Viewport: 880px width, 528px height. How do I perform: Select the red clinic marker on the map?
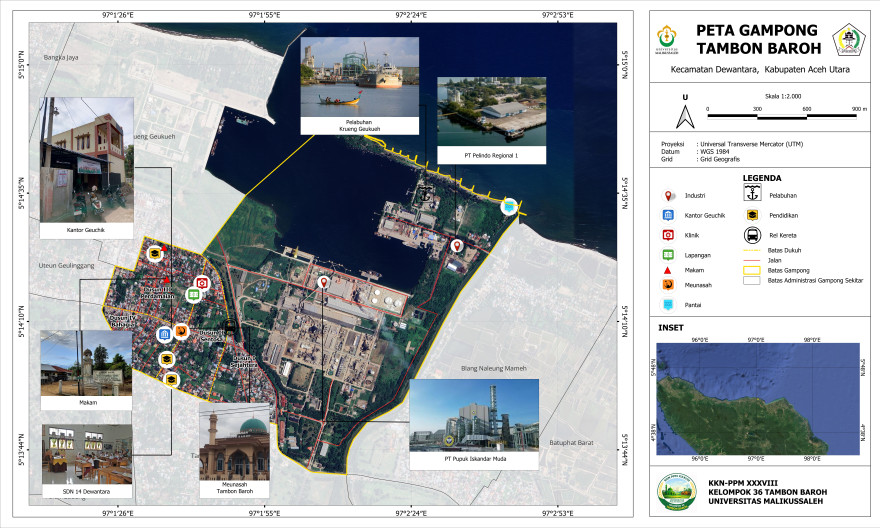click(x=201, y=284)
